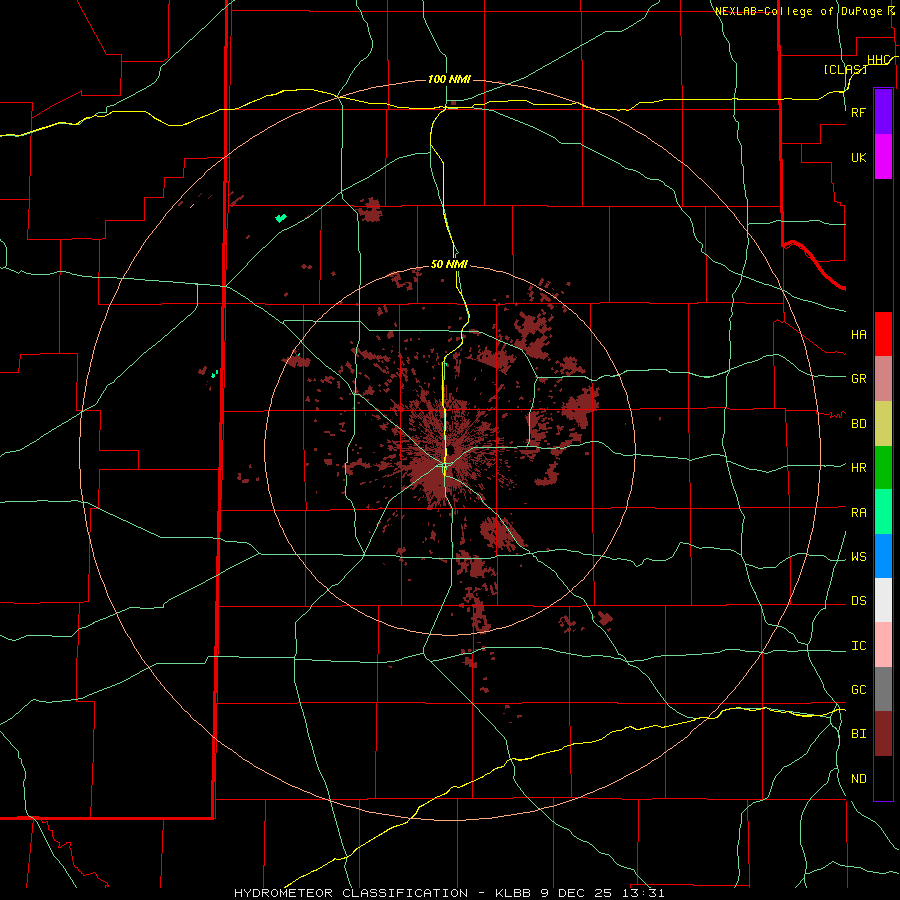Click the ND legend label
This screenshot has width=900, height=900.
858,779
